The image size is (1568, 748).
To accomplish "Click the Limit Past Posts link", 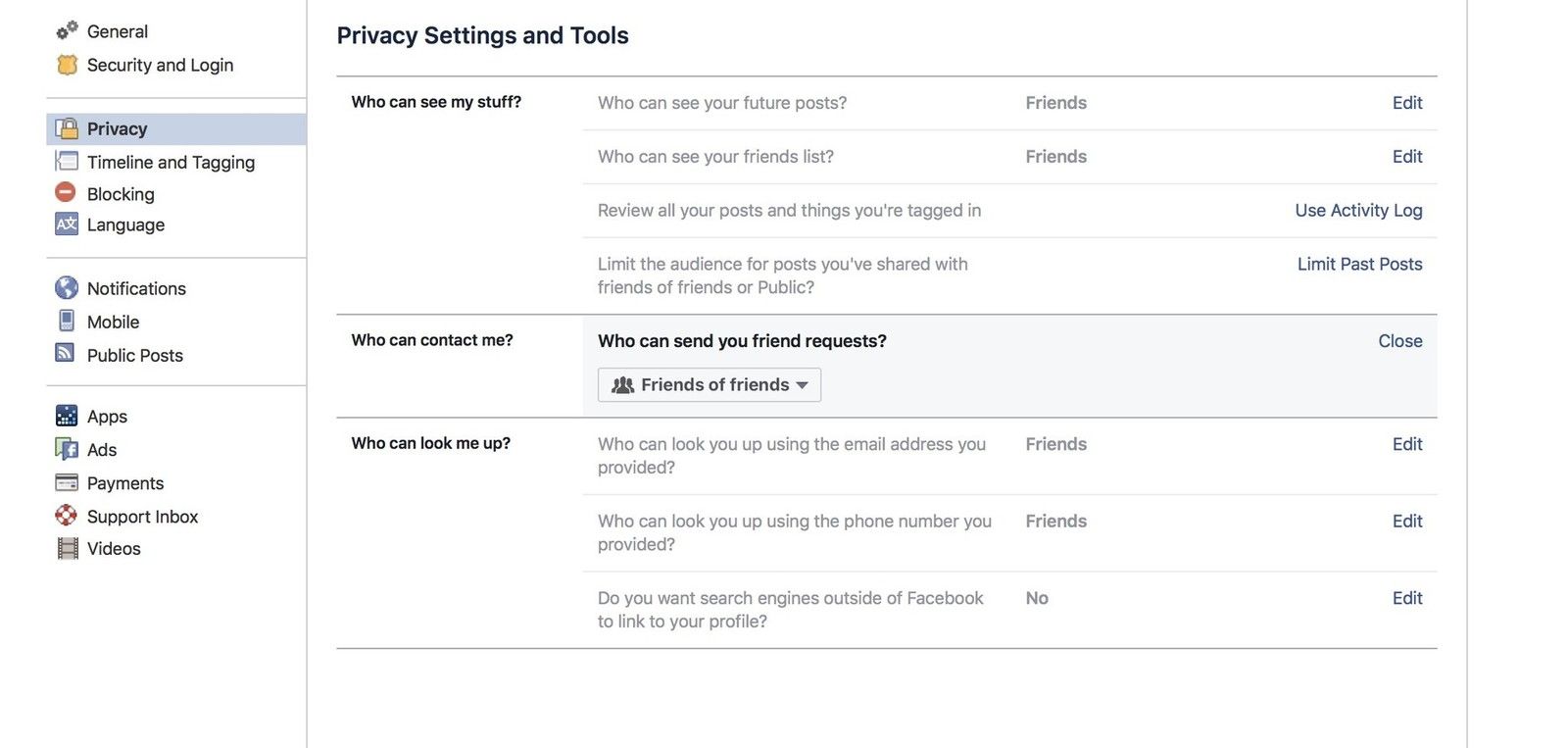I will (x=1359, y=264).
